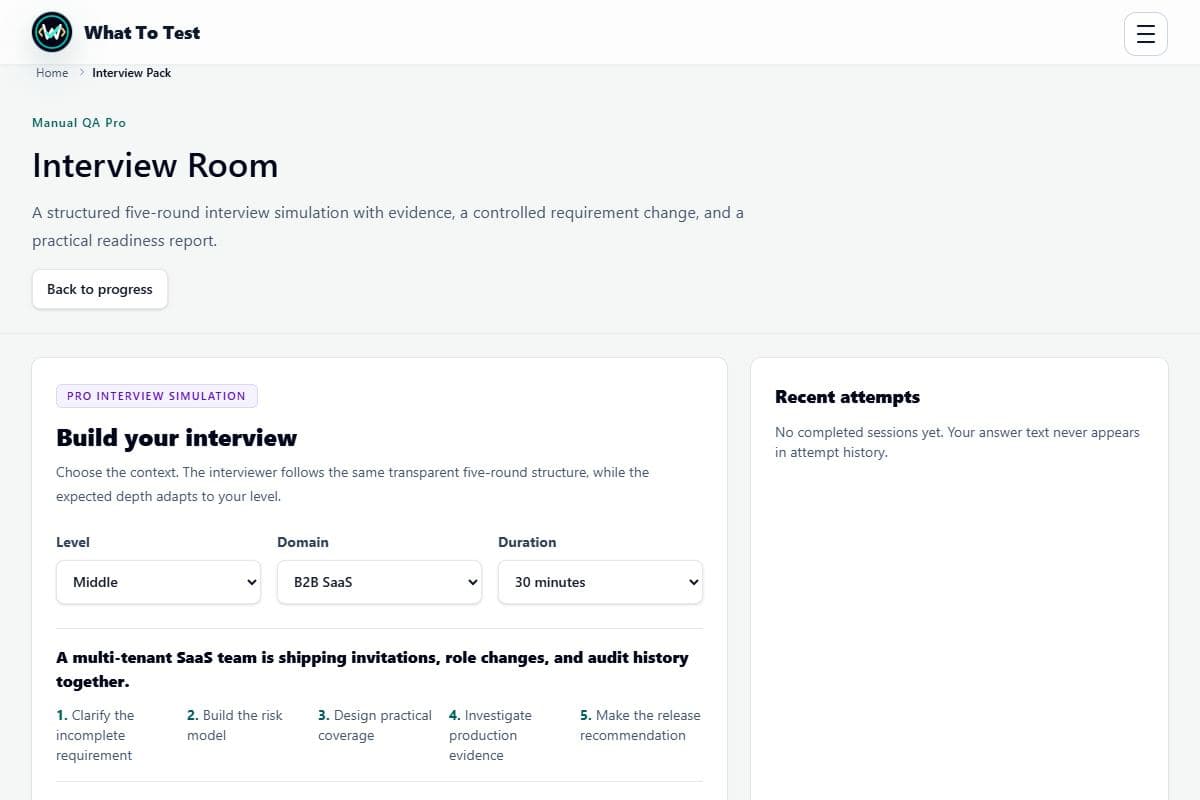Open the Level dropdown set to Middle
Image resolution: width=1200 pixels, height=800 pixels.
click(x=158, y=582)
